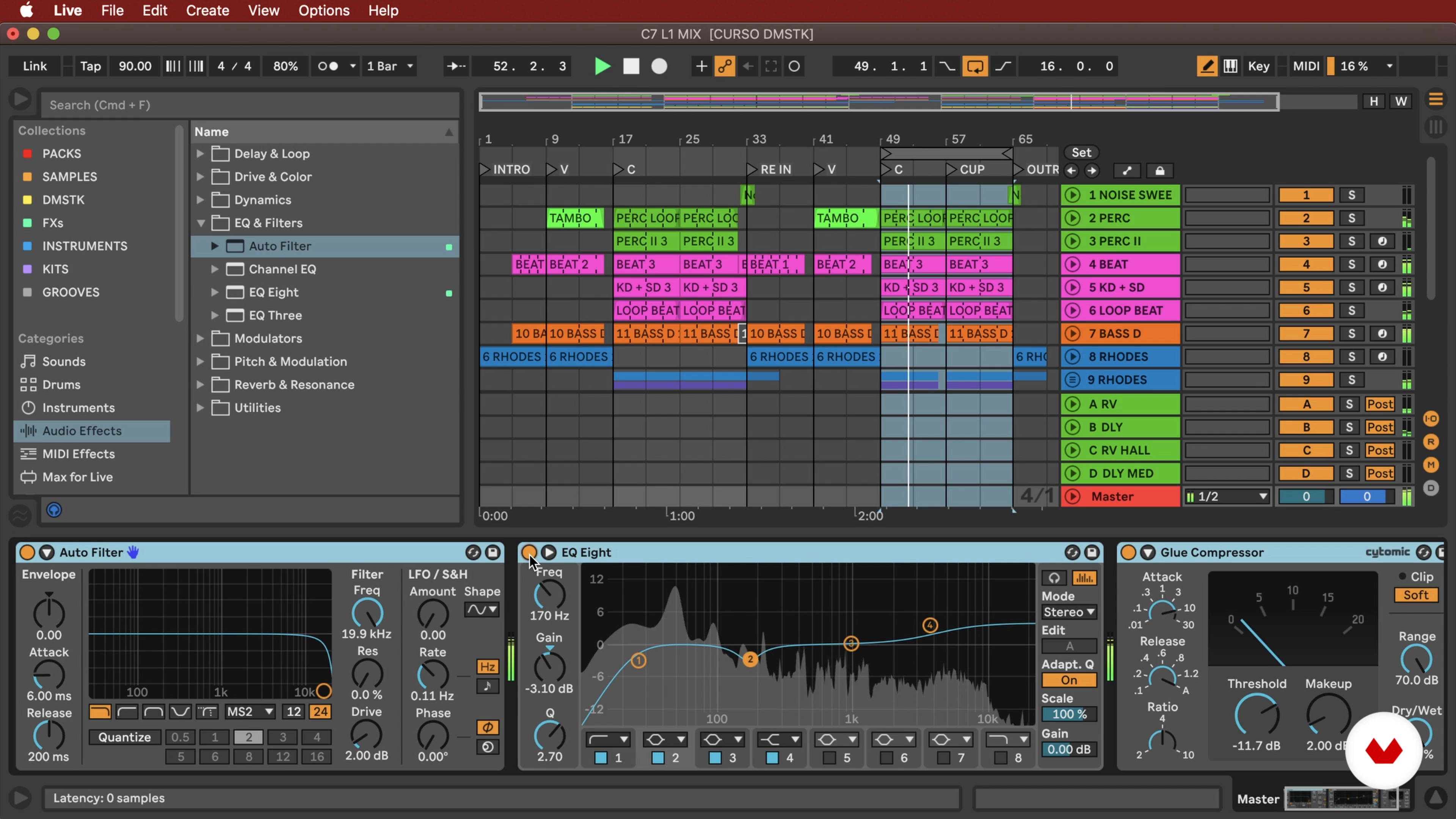Open the LFO Shape waveform dropdown
1456x819 pixels.
482,609
